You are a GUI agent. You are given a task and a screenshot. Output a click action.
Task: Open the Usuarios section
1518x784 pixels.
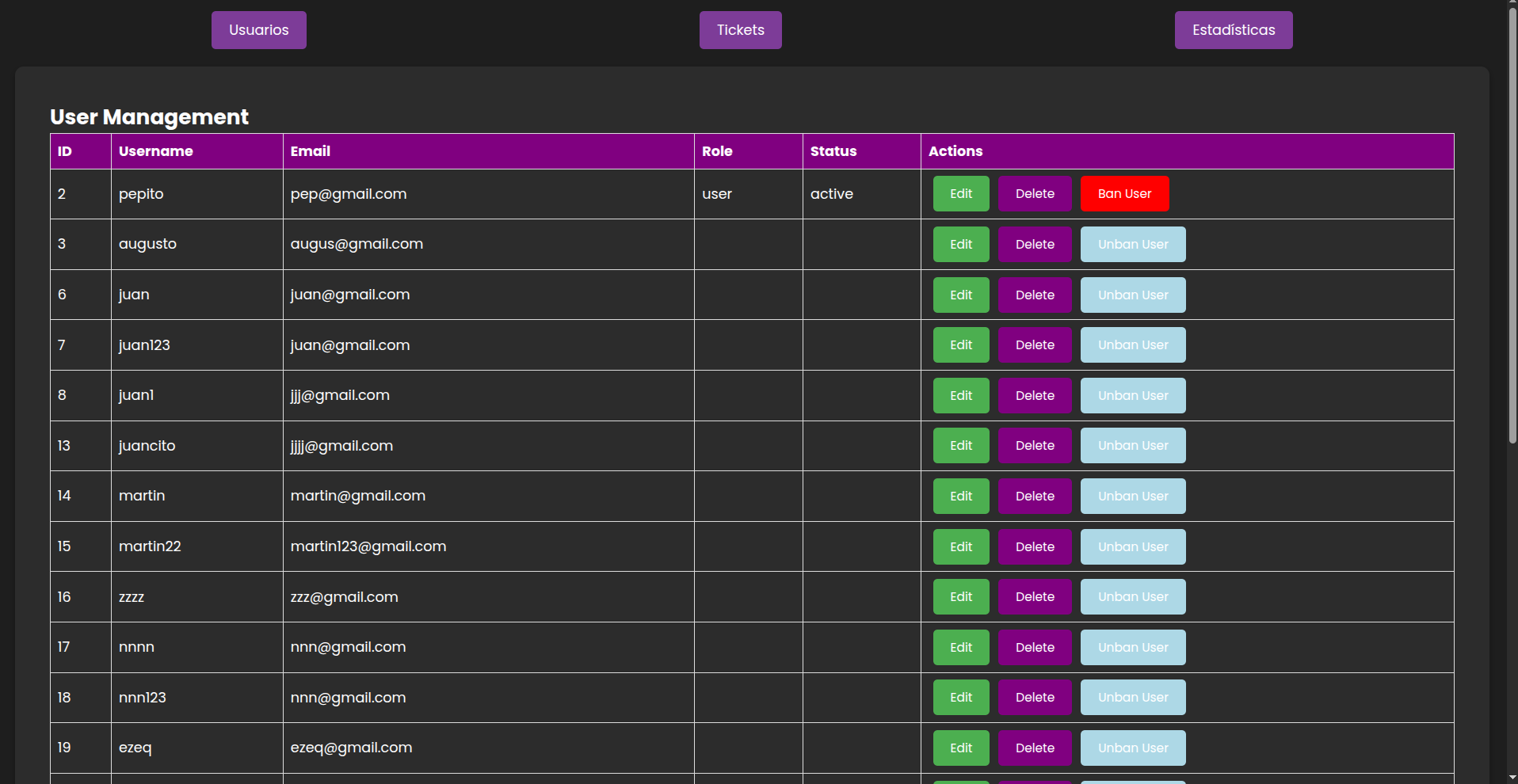258,30
